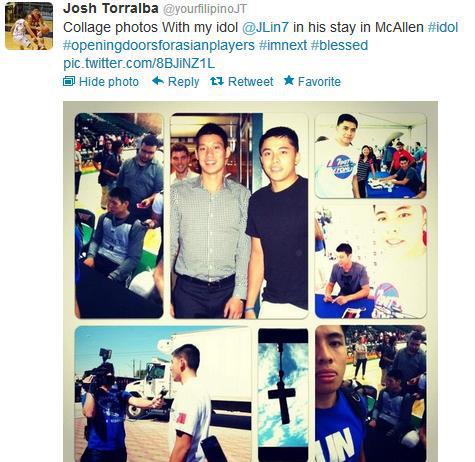Click the Retweet arrows icon
Image resolution: width=475 pixels, height=462 pixels.
point(217,81)
